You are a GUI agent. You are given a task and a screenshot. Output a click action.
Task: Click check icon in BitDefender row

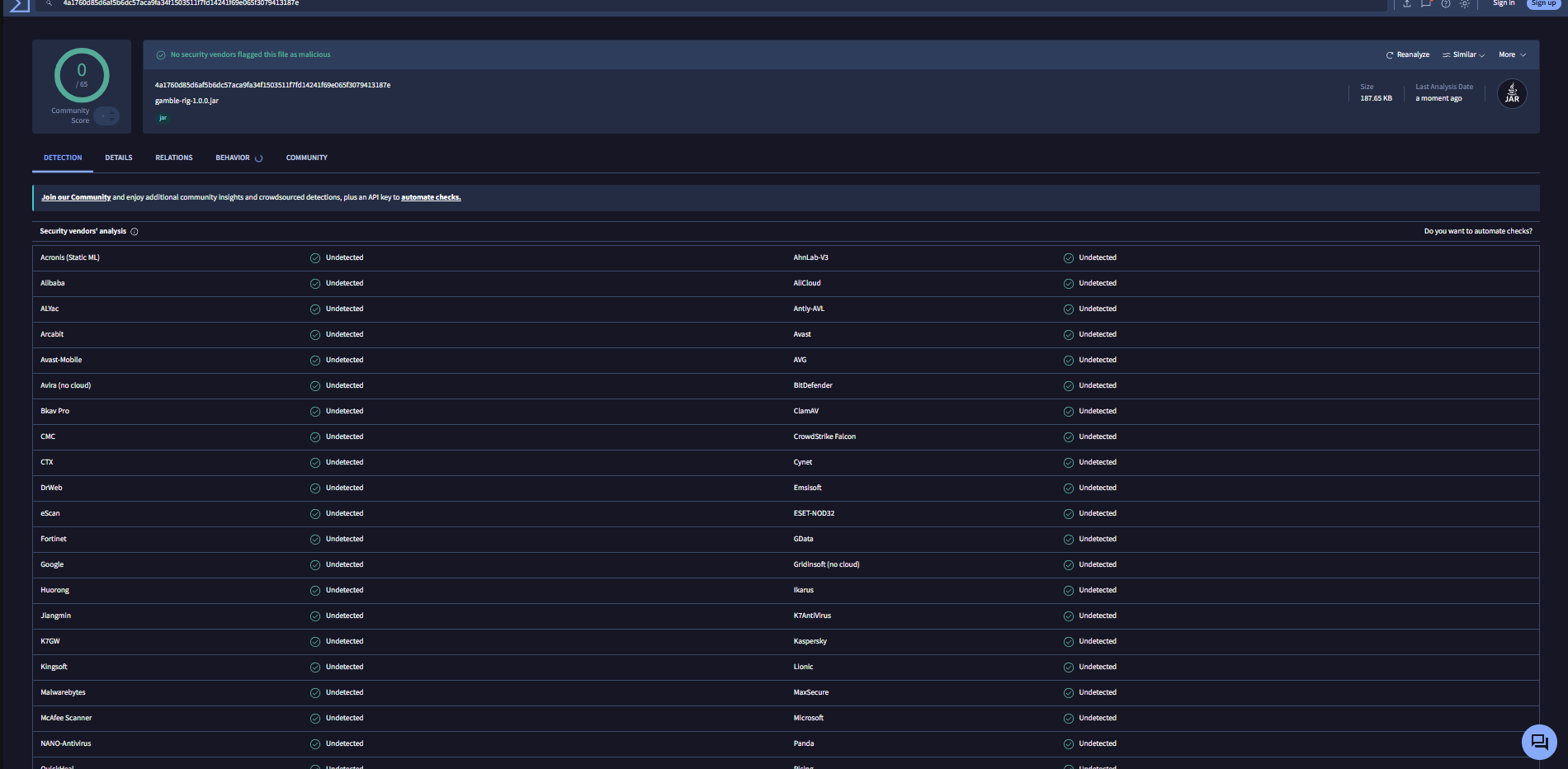[1069, 386]
